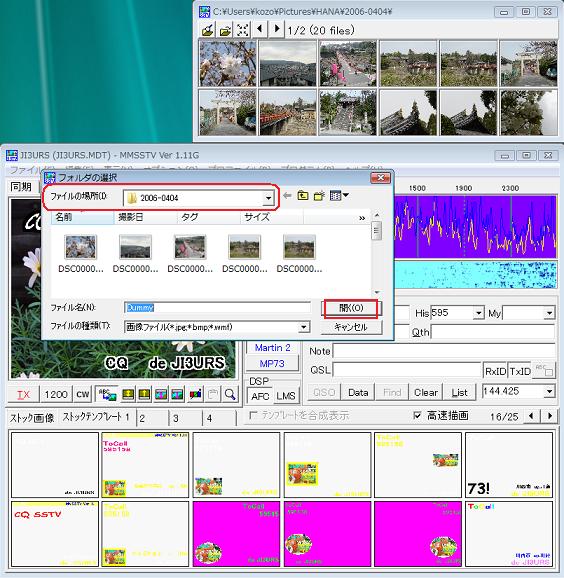The image size is (564, 578).
Task: Click the ABC template overlay icon
Action: (x=107, y=394)
